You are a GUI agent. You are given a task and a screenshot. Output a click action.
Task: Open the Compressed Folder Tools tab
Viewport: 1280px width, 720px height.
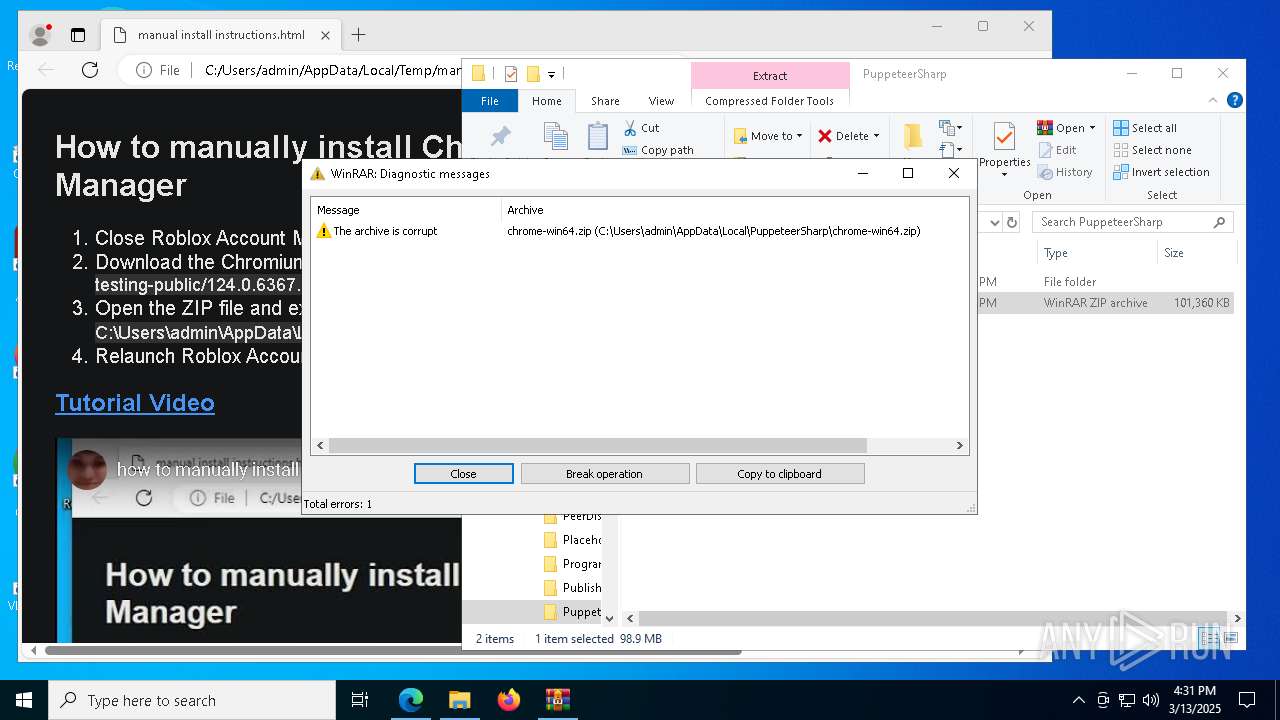[769, 101]
